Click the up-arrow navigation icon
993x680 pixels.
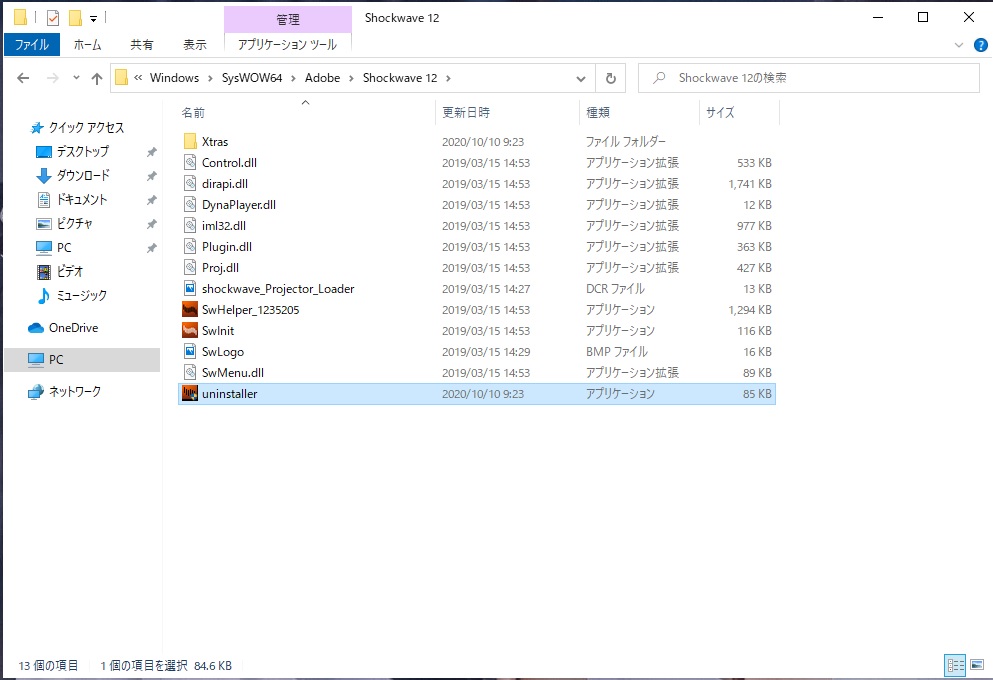pyautogui.click(x=96, y=77)
